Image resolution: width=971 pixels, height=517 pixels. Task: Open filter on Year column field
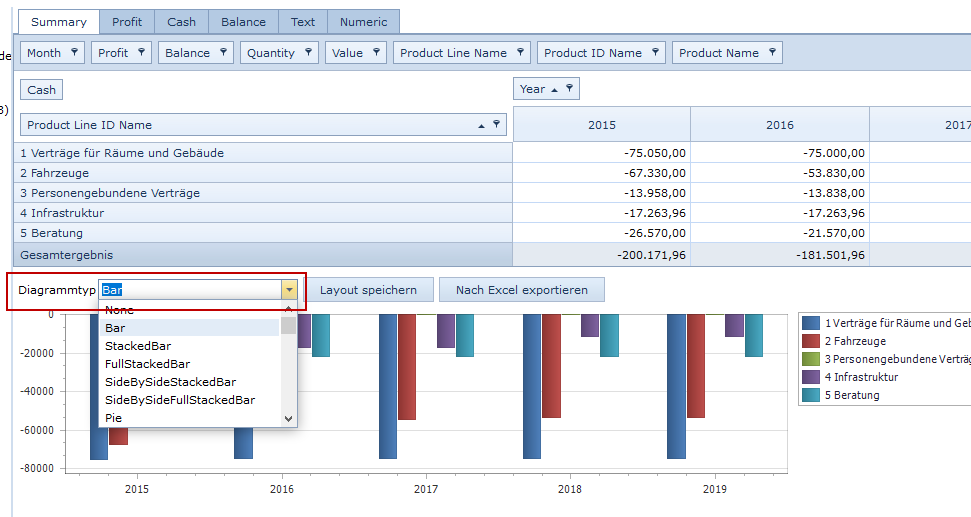(569, 89)
